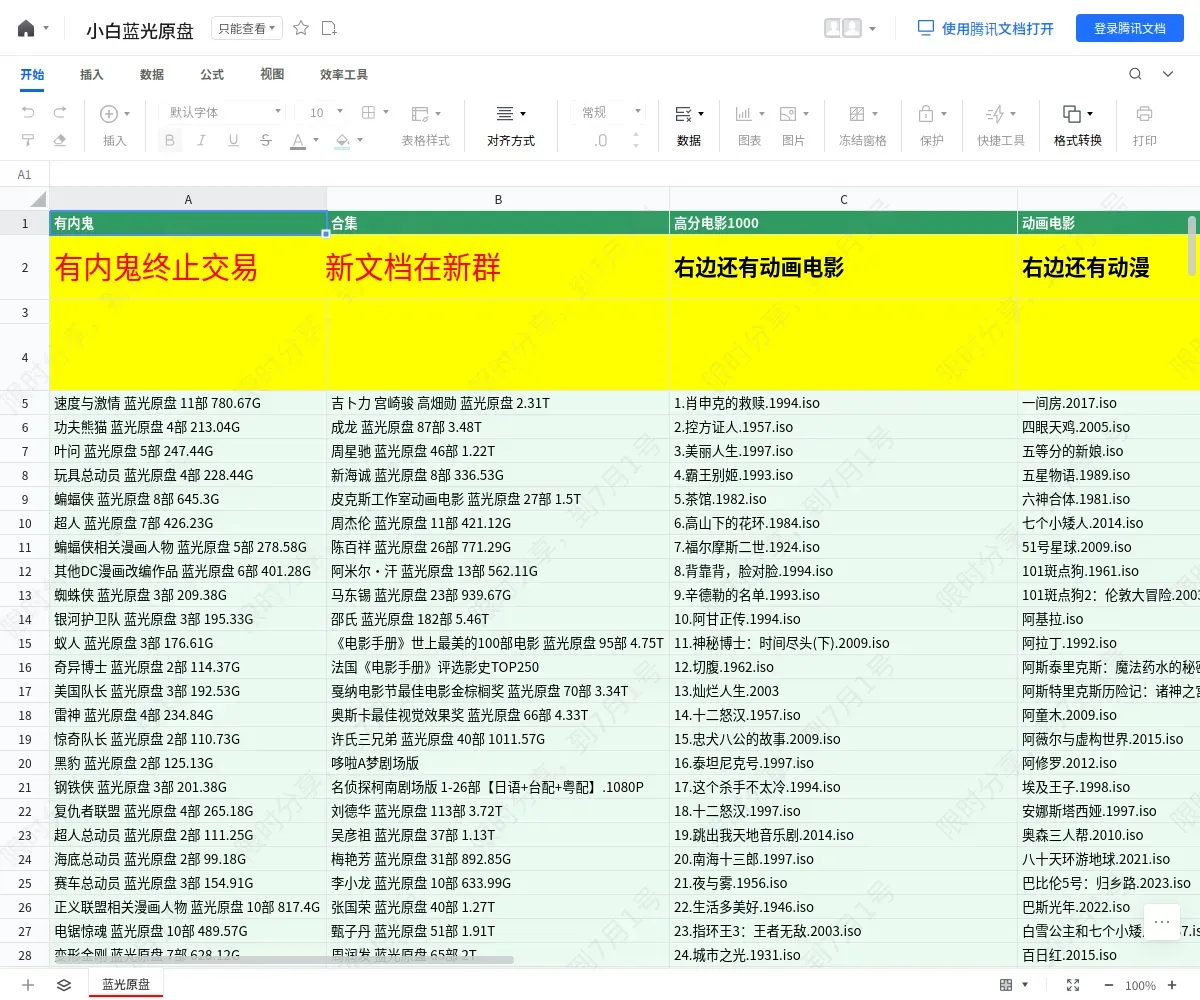Click the format painter icon
The image size is (1200, 1000).
pyautogui.click(x=28, y=141)
